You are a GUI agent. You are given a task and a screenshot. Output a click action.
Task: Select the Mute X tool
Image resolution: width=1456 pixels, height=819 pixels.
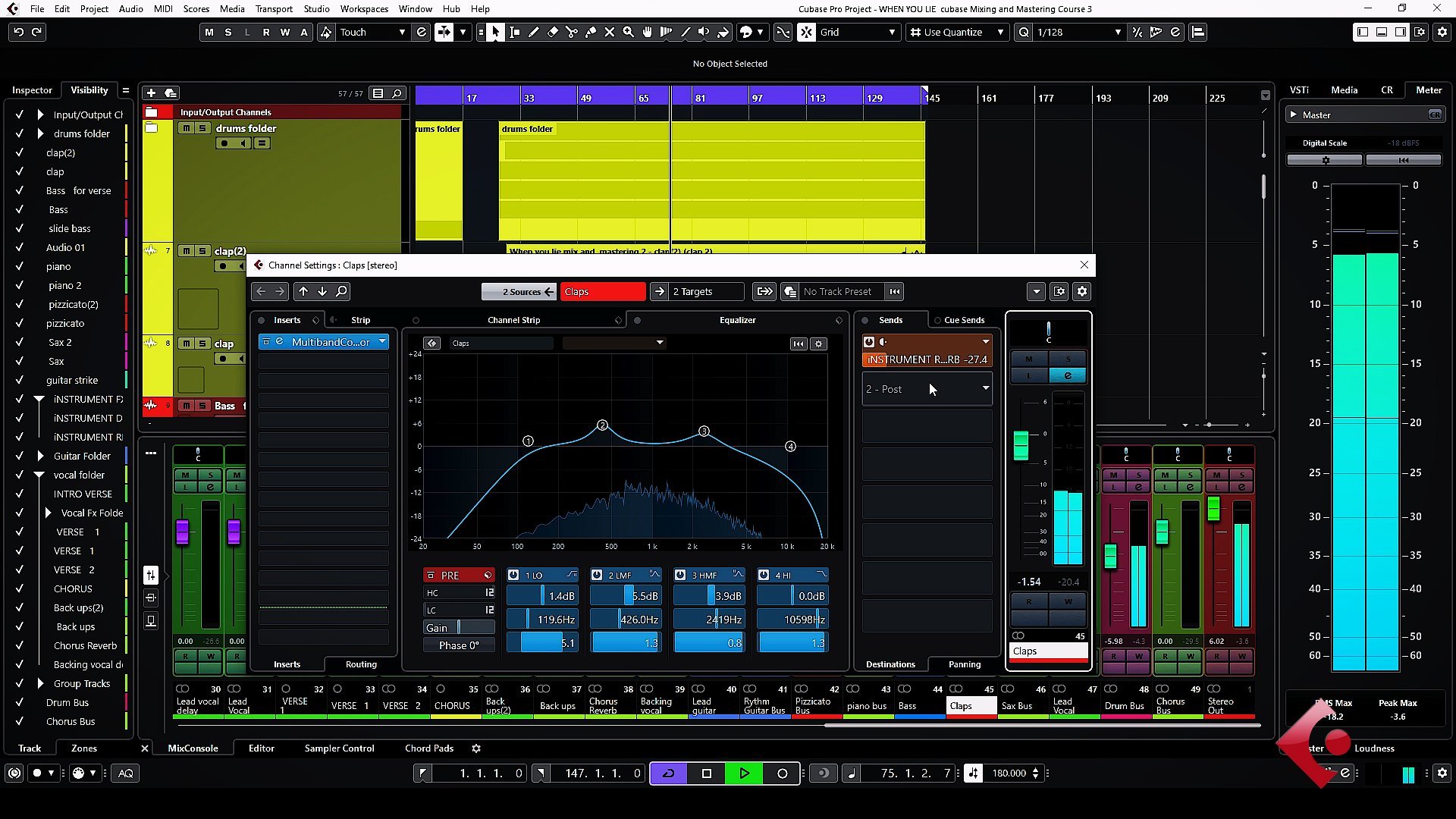coord(609,32)
